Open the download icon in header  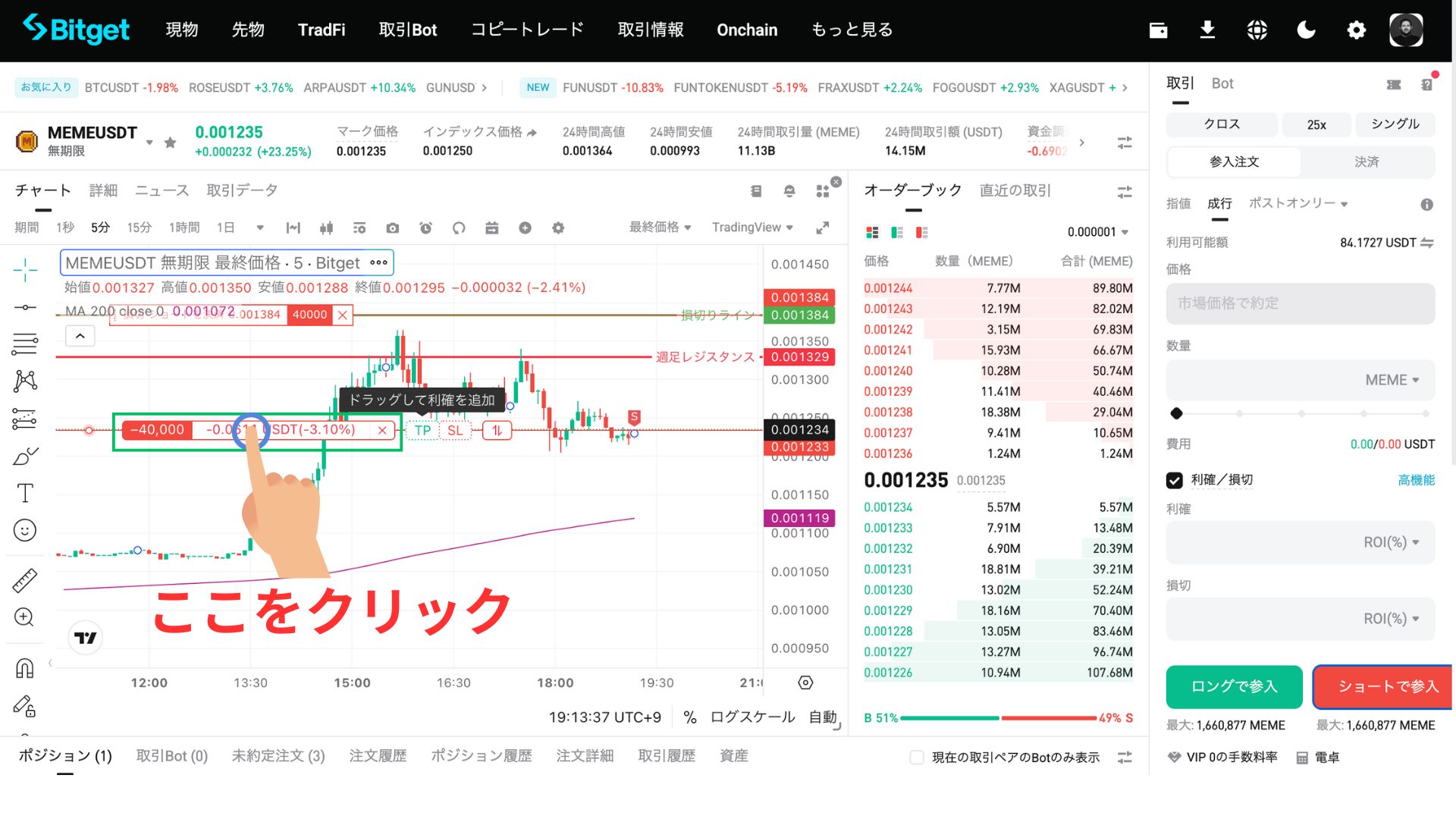coord(1207,30)
